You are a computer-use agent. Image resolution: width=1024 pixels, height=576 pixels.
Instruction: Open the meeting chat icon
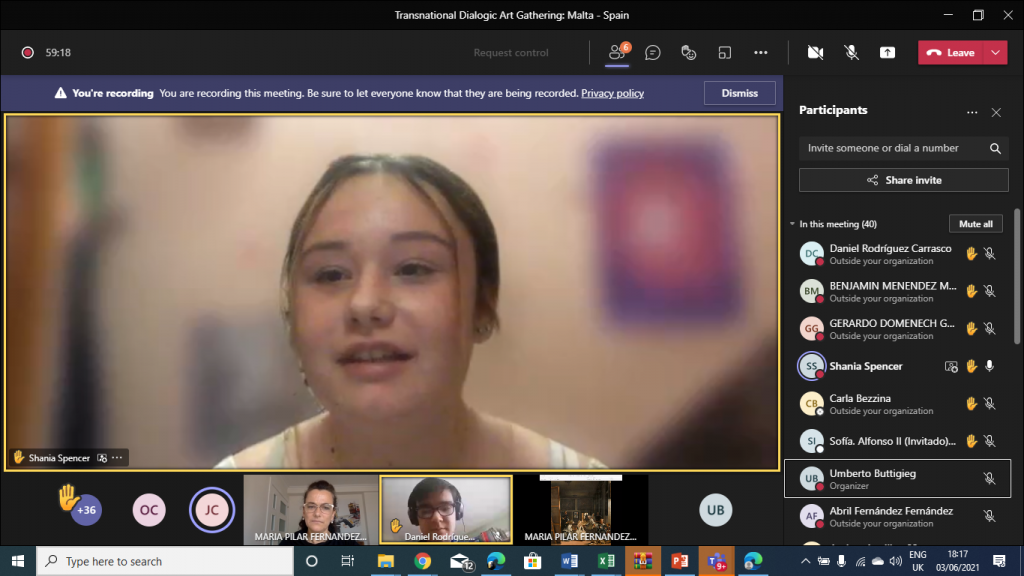tap(653, 53)
